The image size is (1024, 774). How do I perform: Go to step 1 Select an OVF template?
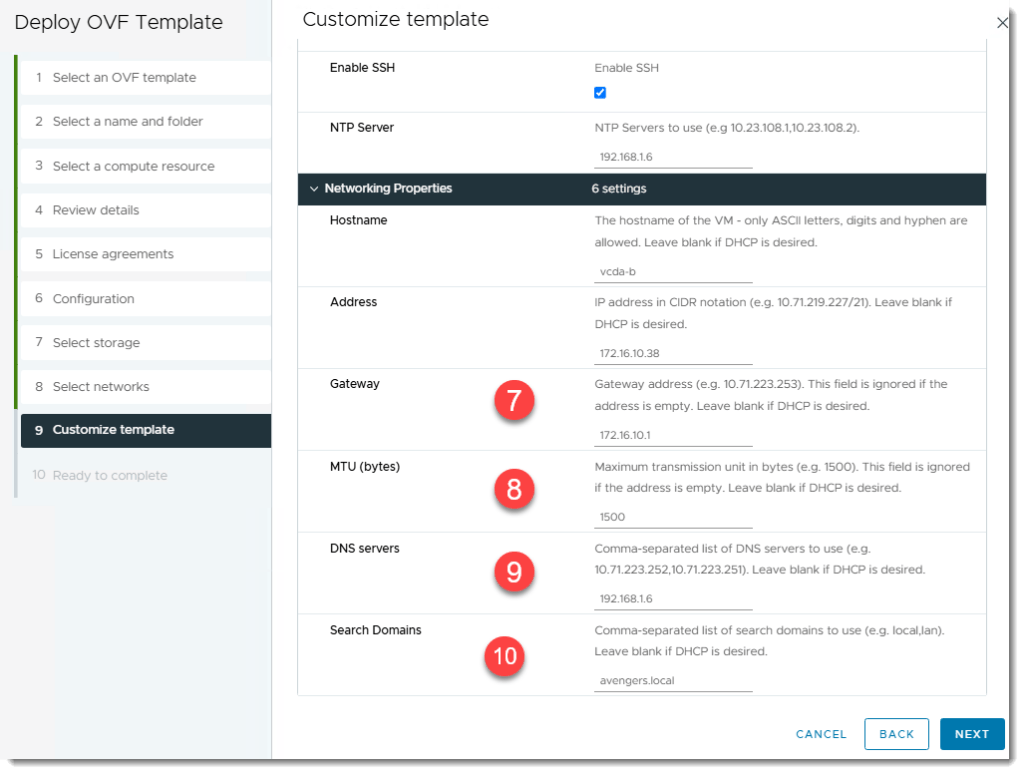click(124, 78)
